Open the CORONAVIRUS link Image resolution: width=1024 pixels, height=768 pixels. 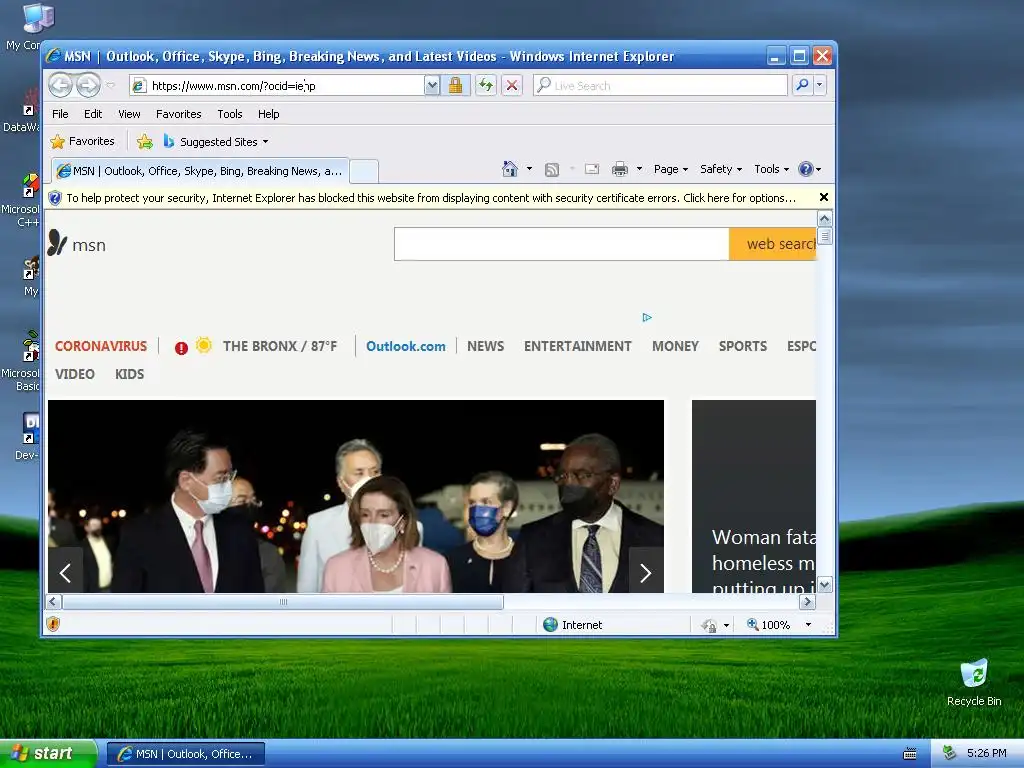[x=101, y=346]
